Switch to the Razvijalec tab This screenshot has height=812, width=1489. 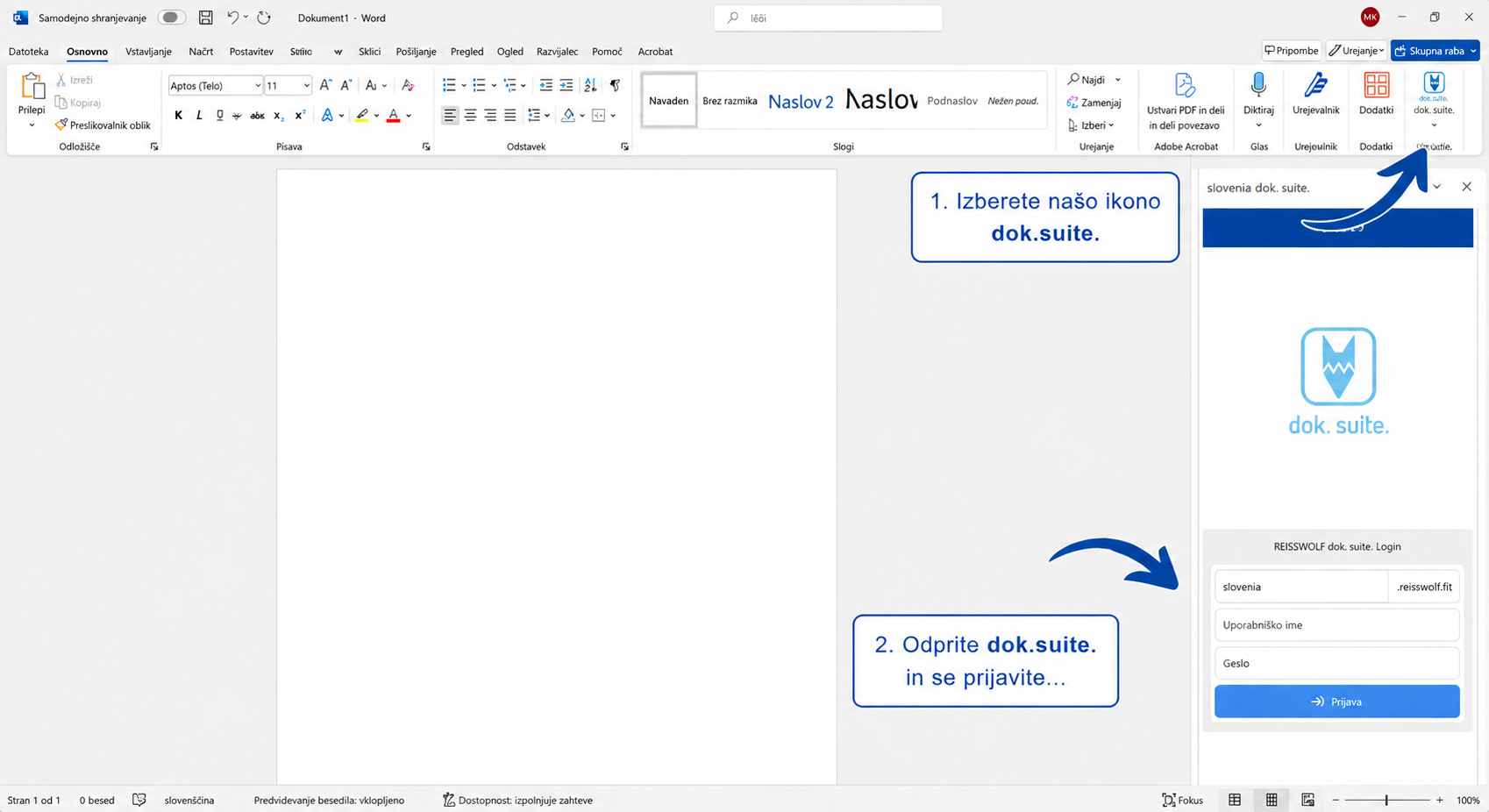tap(557, 52)
